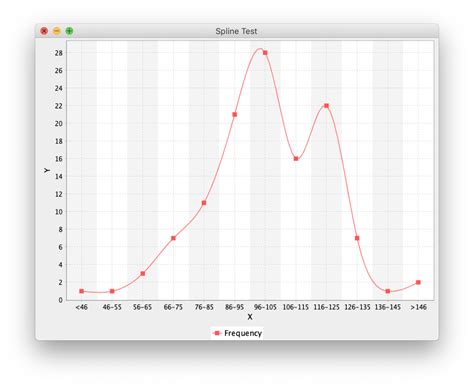Image resolution: width=474 pixels, height=387 pixels.
Task: Click the Frequency legend label
Action: [243, 333]
